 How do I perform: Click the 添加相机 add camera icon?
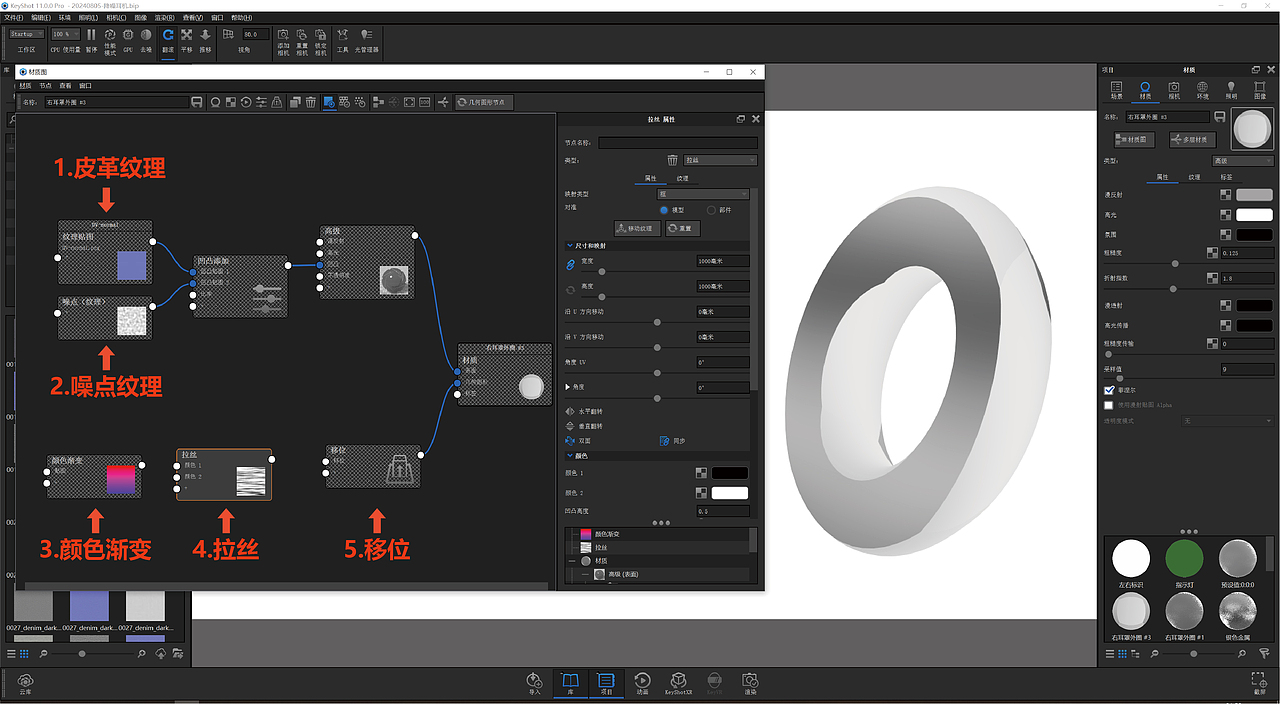click(x=284, y=35)
